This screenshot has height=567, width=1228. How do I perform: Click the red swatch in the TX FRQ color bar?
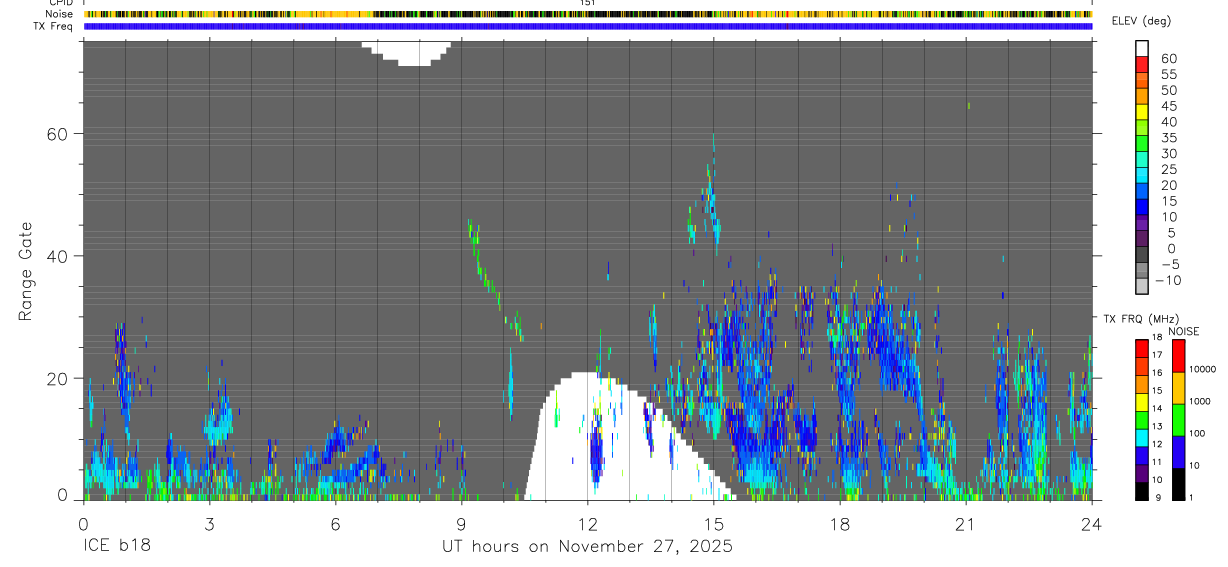click(x=1141, y=348)
